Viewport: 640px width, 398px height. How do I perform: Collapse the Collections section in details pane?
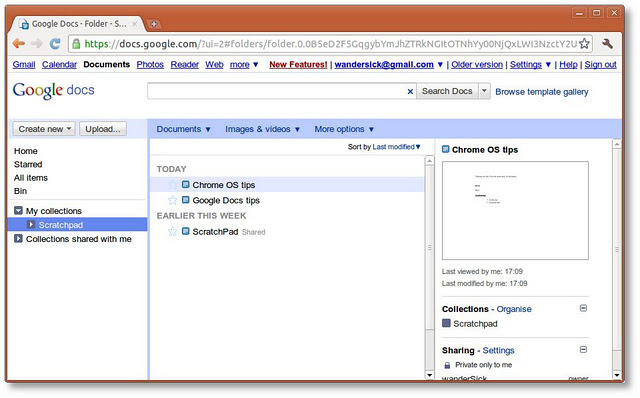point(583,308)
